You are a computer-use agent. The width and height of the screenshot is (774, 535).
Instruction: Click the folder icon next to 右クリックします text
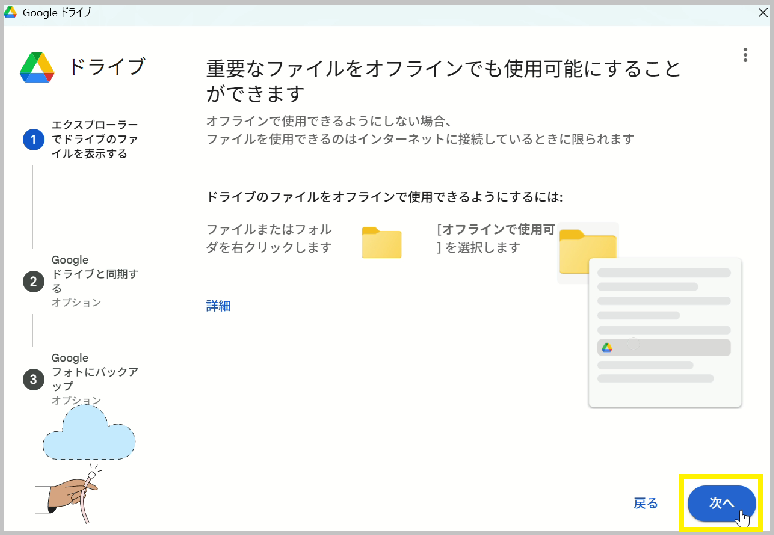click(x=382, y=242)
